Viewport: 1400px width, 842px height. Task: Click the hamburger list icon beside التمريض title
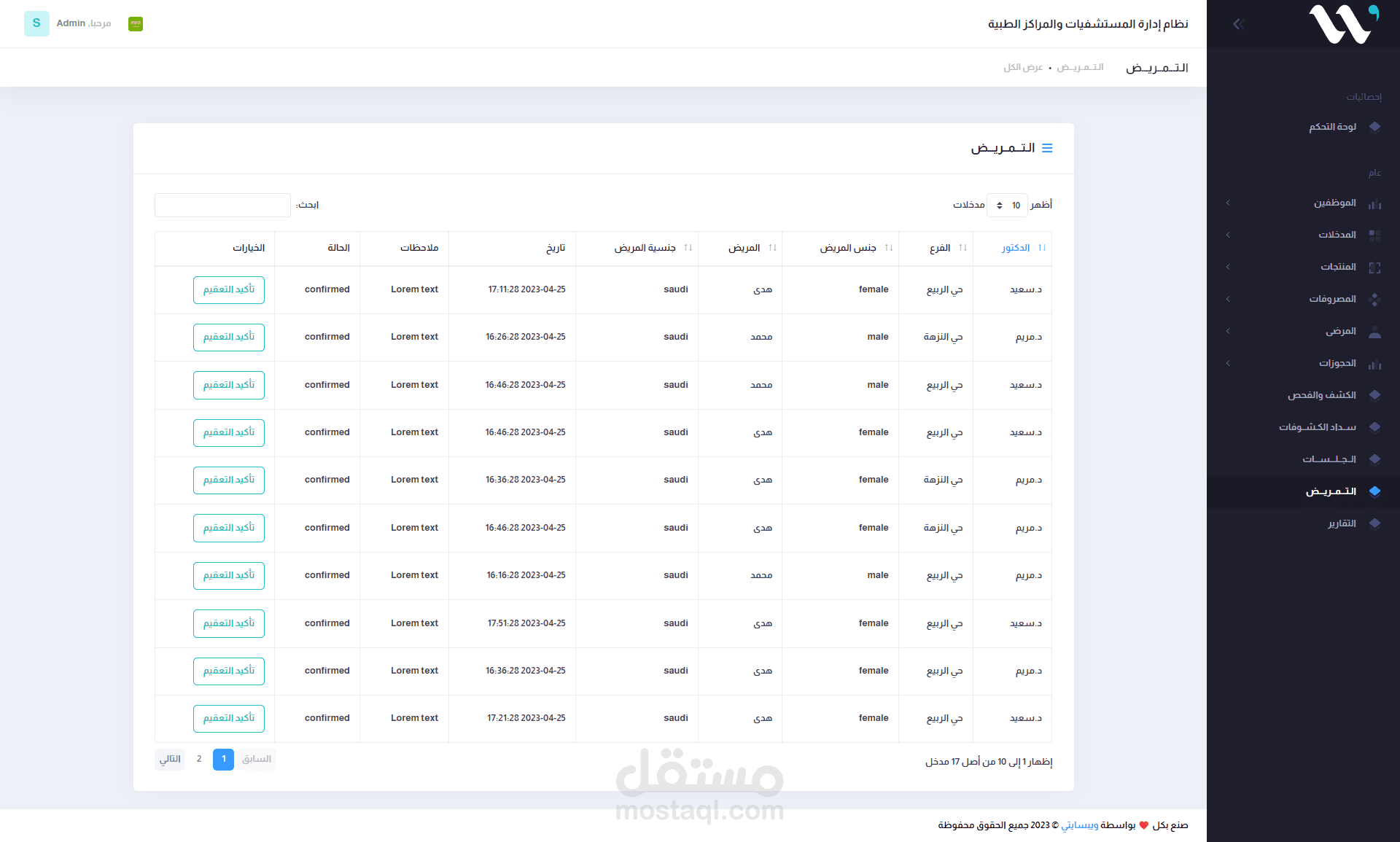[x=1047, y=148]
